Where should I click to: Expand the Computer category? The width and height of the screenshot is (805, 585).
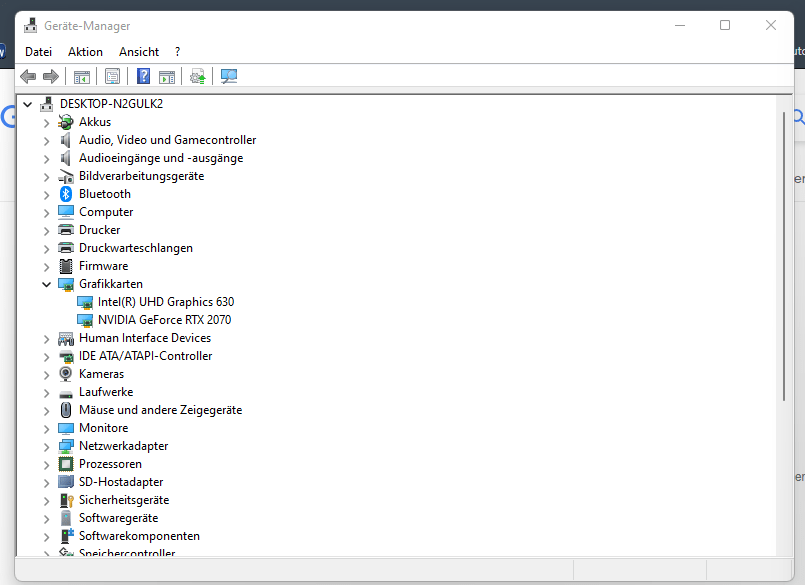click(46, 213)
